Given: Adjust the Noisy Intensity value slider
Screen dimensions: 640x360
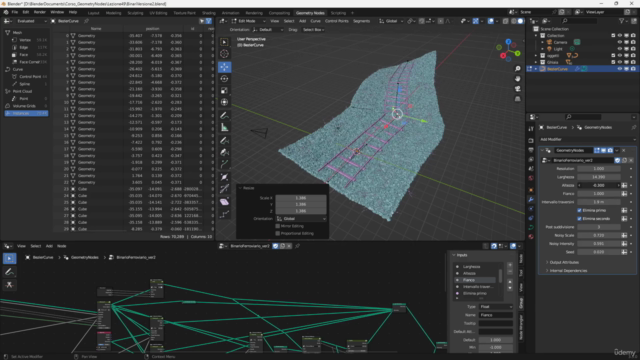Looking at the screenshot, I should [599, 244].
